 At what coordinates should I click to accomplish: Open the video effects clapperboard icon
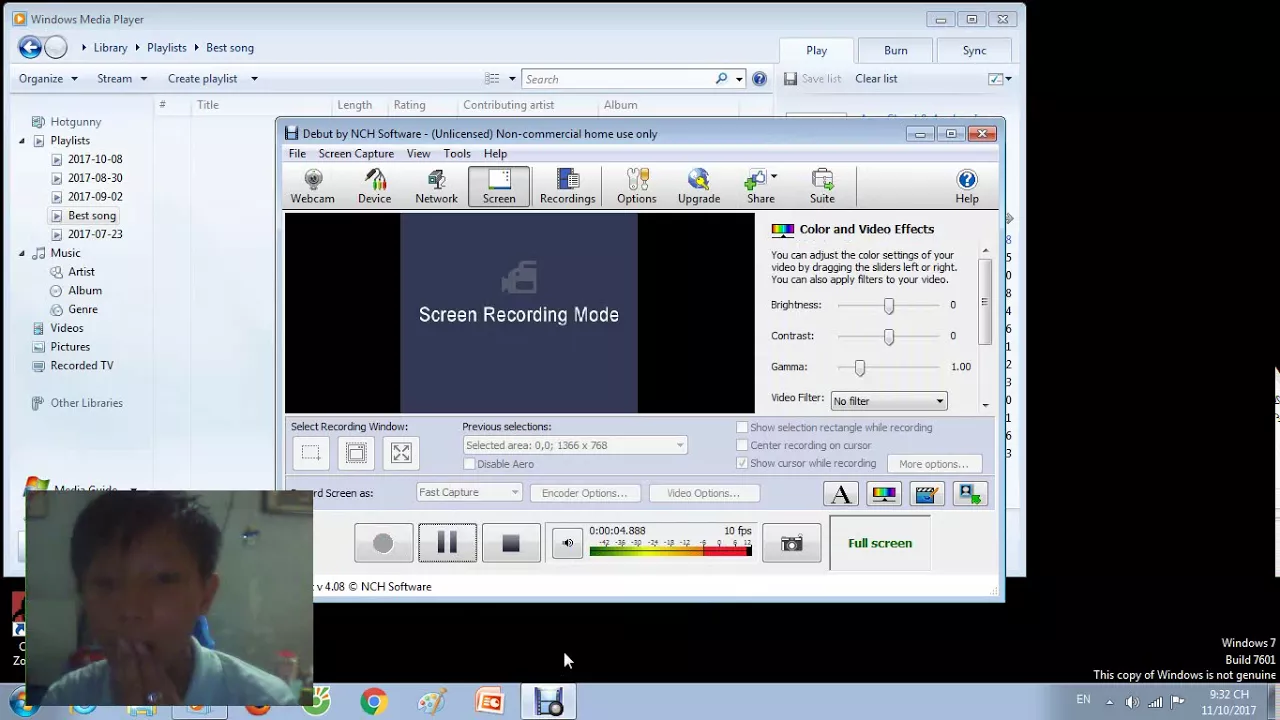pos(927,493)
